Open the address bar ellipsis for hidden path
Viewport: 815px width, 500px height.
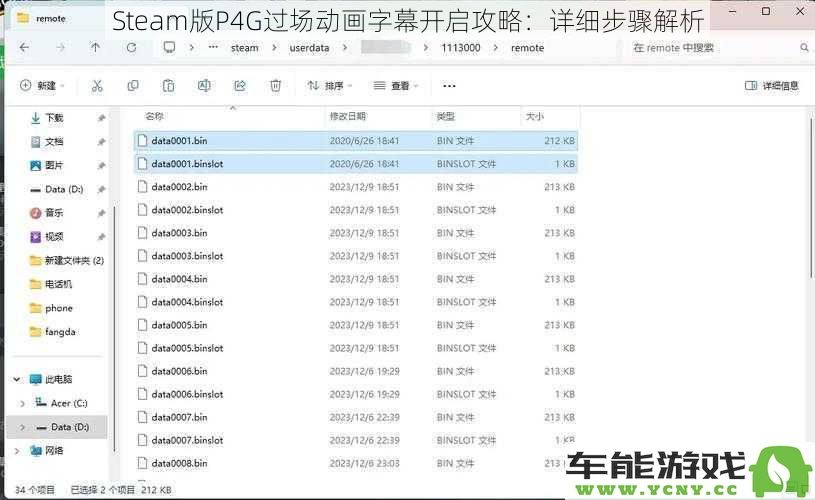213,47
